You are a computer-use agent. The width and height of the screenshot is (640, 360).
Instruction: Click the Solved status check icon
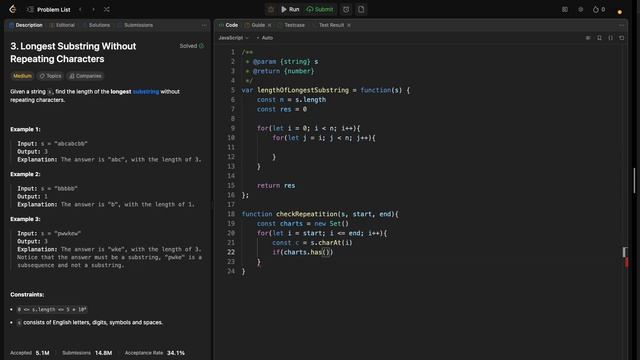[x=201, y=46]
